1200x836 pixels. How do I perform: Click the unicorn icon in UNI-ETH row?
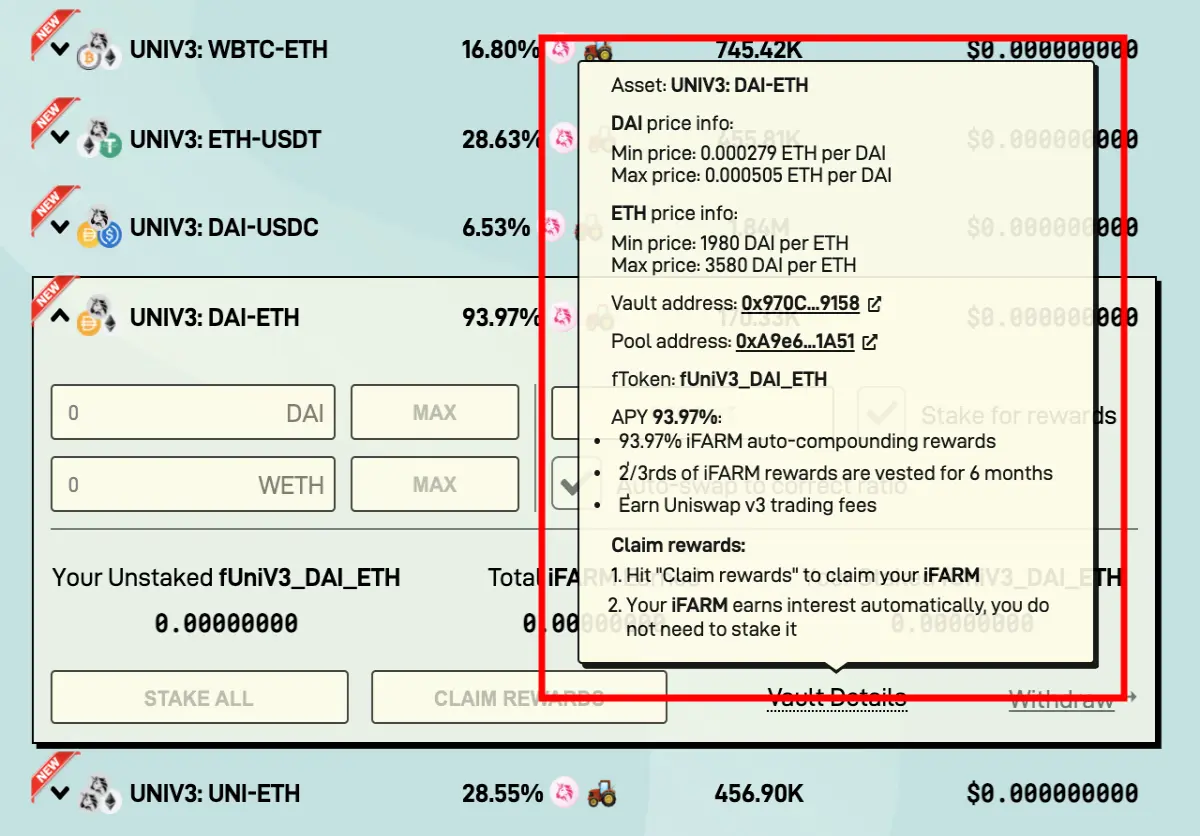pyautogui.click(x=566, y=794)
